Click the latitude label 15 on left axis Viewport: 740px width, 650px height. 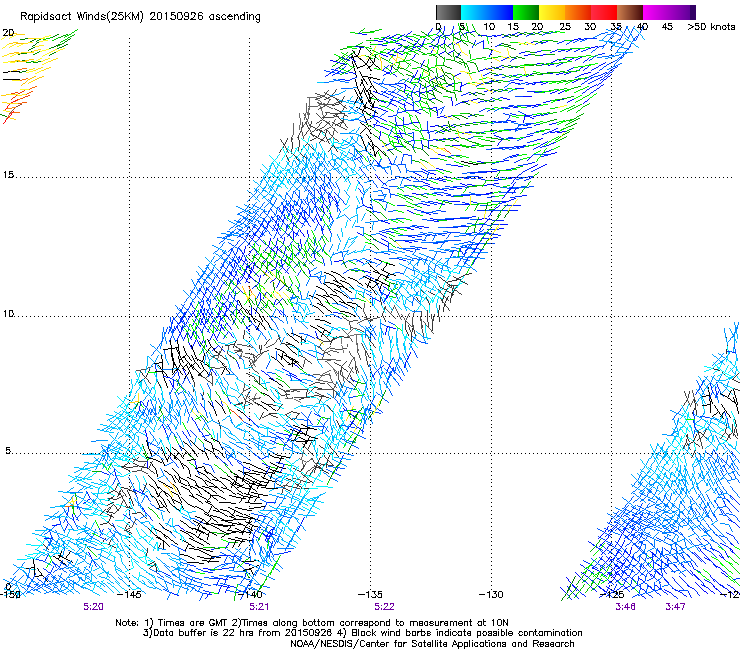(8, 175)
